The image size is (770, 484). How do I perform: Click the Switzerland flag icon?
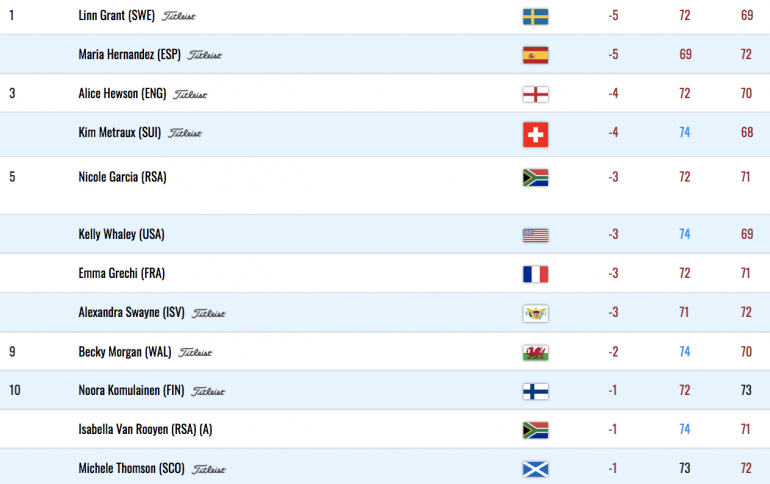(535, 134)
